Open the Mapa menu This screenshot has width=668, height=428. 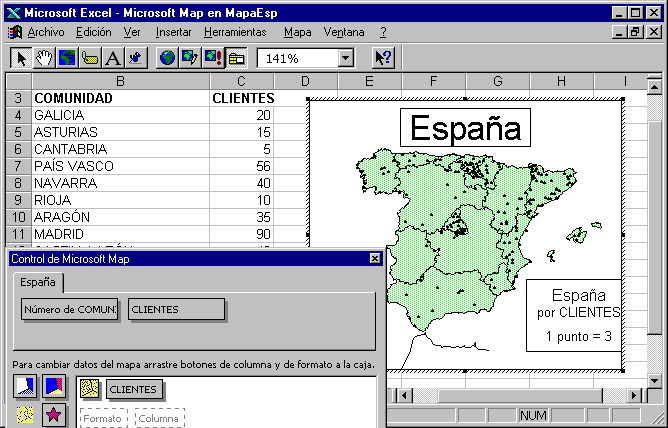pyautogui.click(x=297, y=32)
